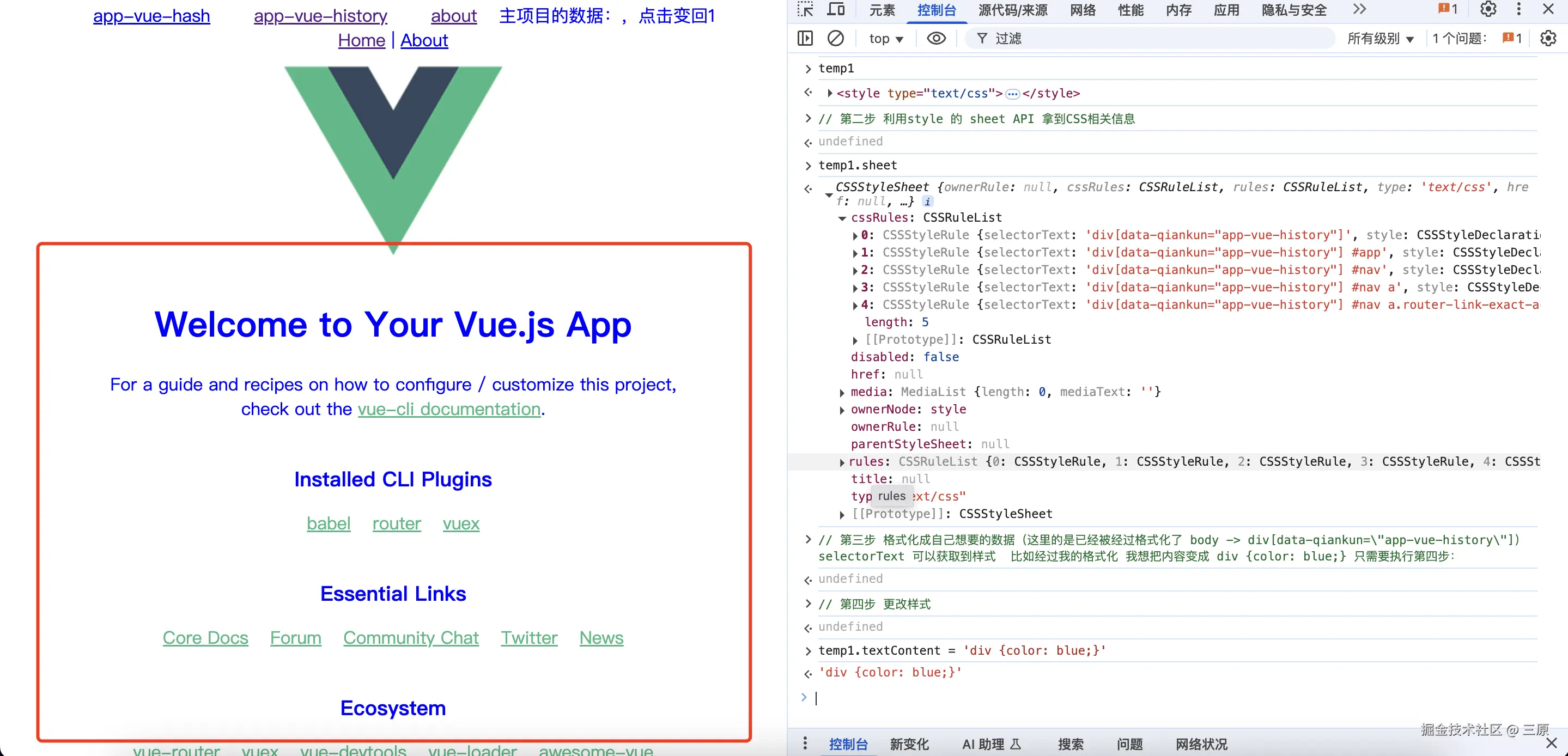Collapse the cssRules CSSRuleList node
Screen dimensions: 1568x756
click(842, 218)
